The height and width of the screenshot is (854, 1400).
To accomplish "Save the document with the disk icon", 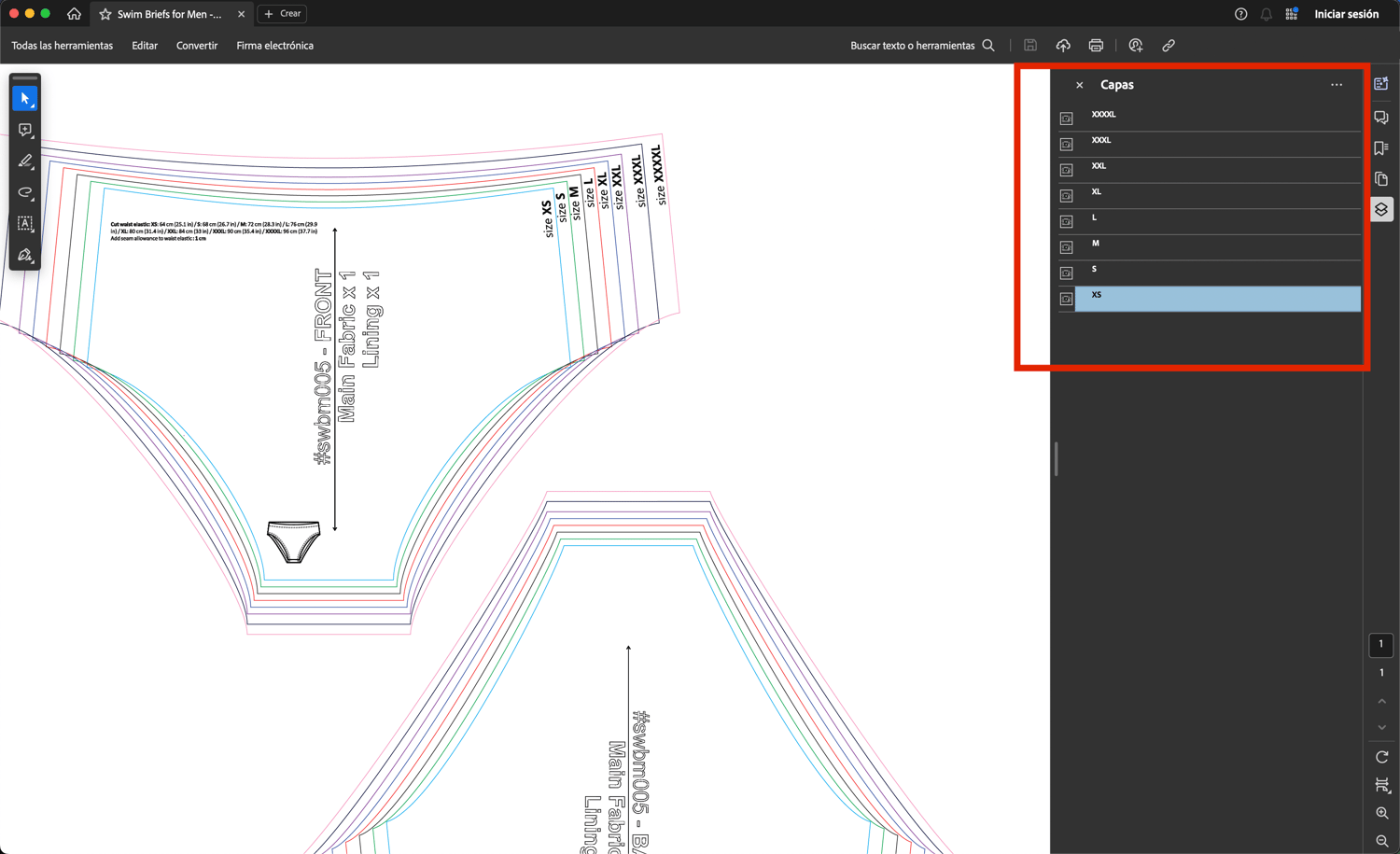I will point(1030,46).
